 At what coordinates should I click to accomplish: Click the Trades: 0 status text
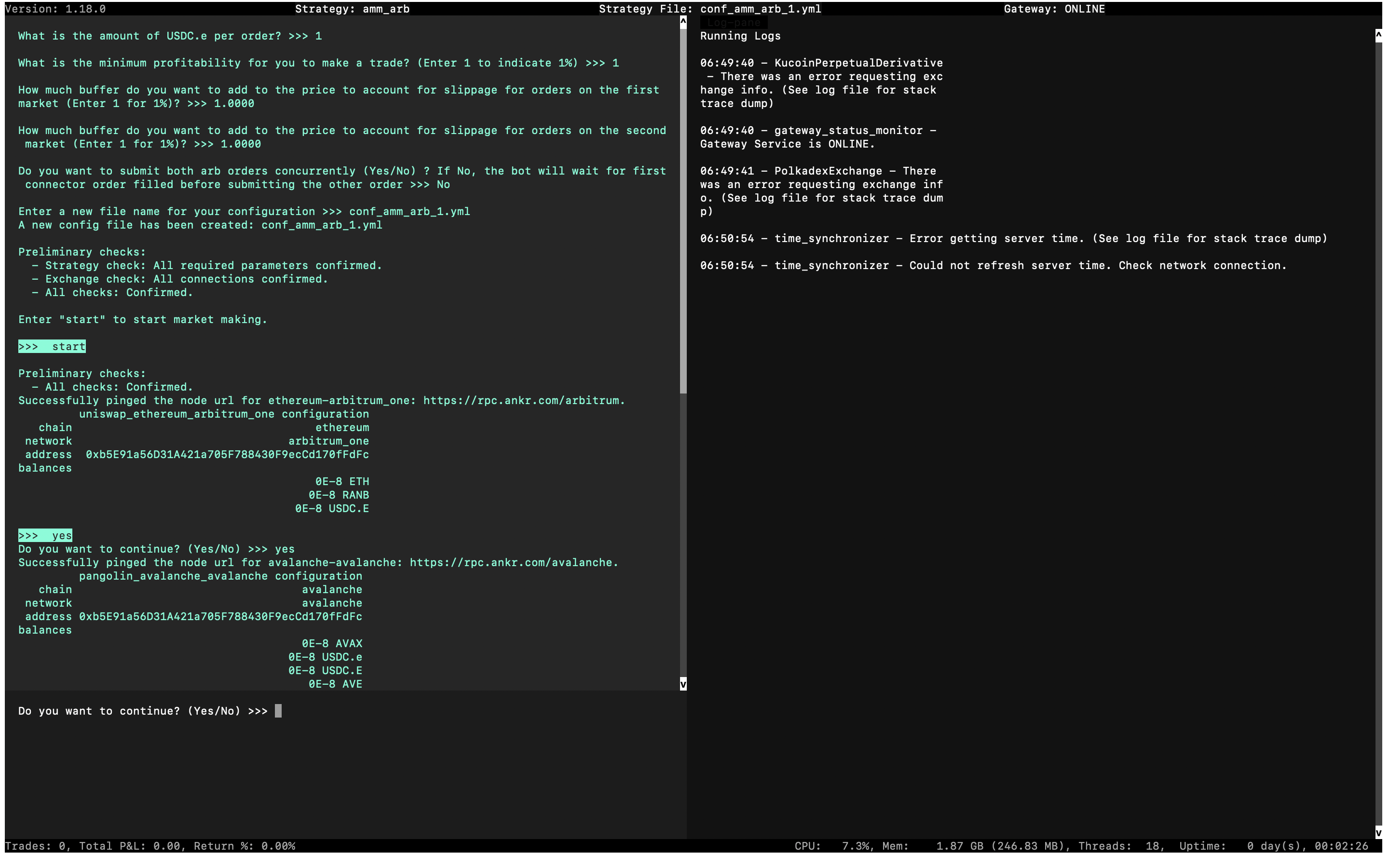click(36, 846)
